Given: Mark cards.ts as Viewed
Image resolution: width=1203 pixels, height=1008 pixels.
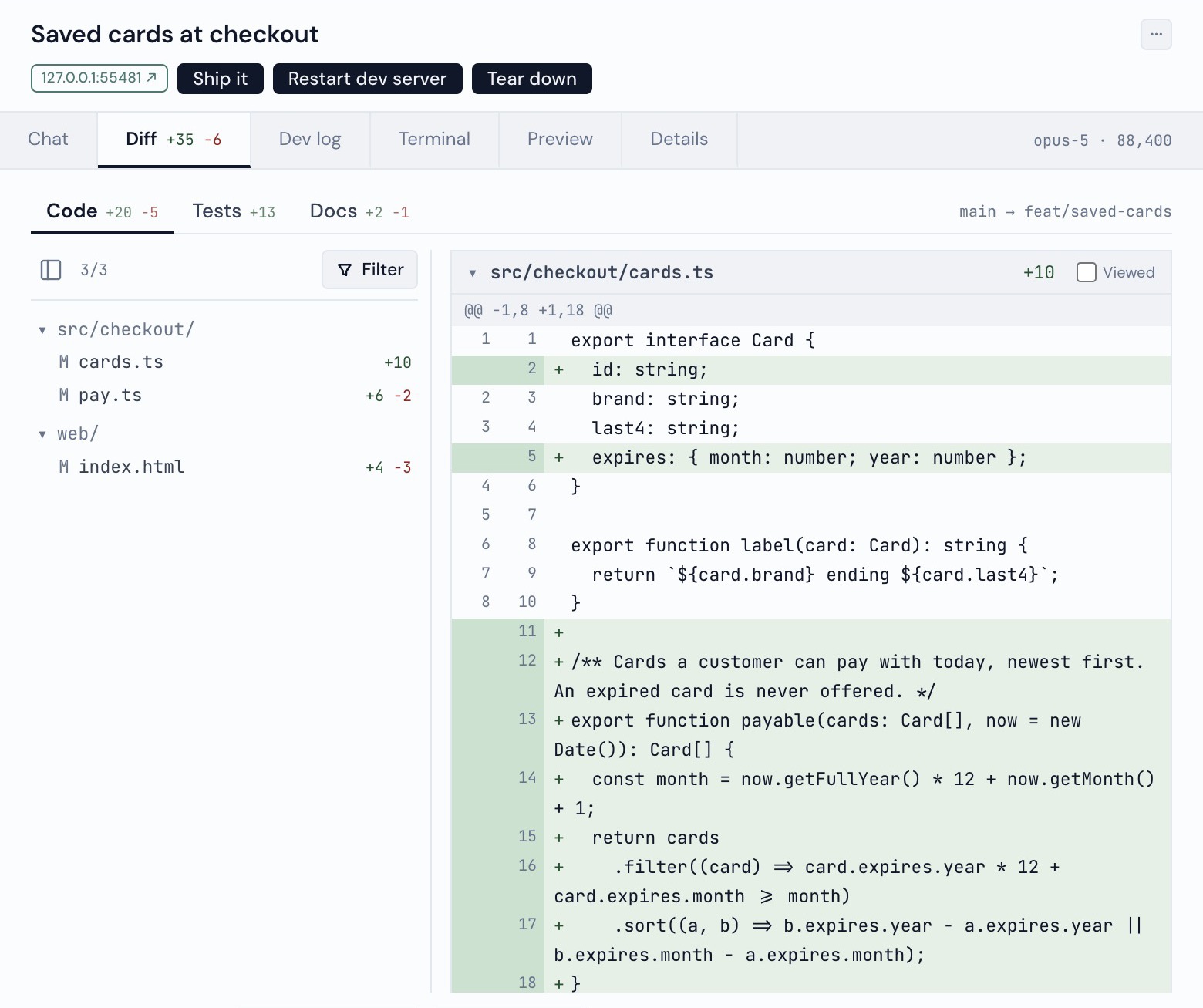Looking at the screenshot, I should [x=1087, y=272].
